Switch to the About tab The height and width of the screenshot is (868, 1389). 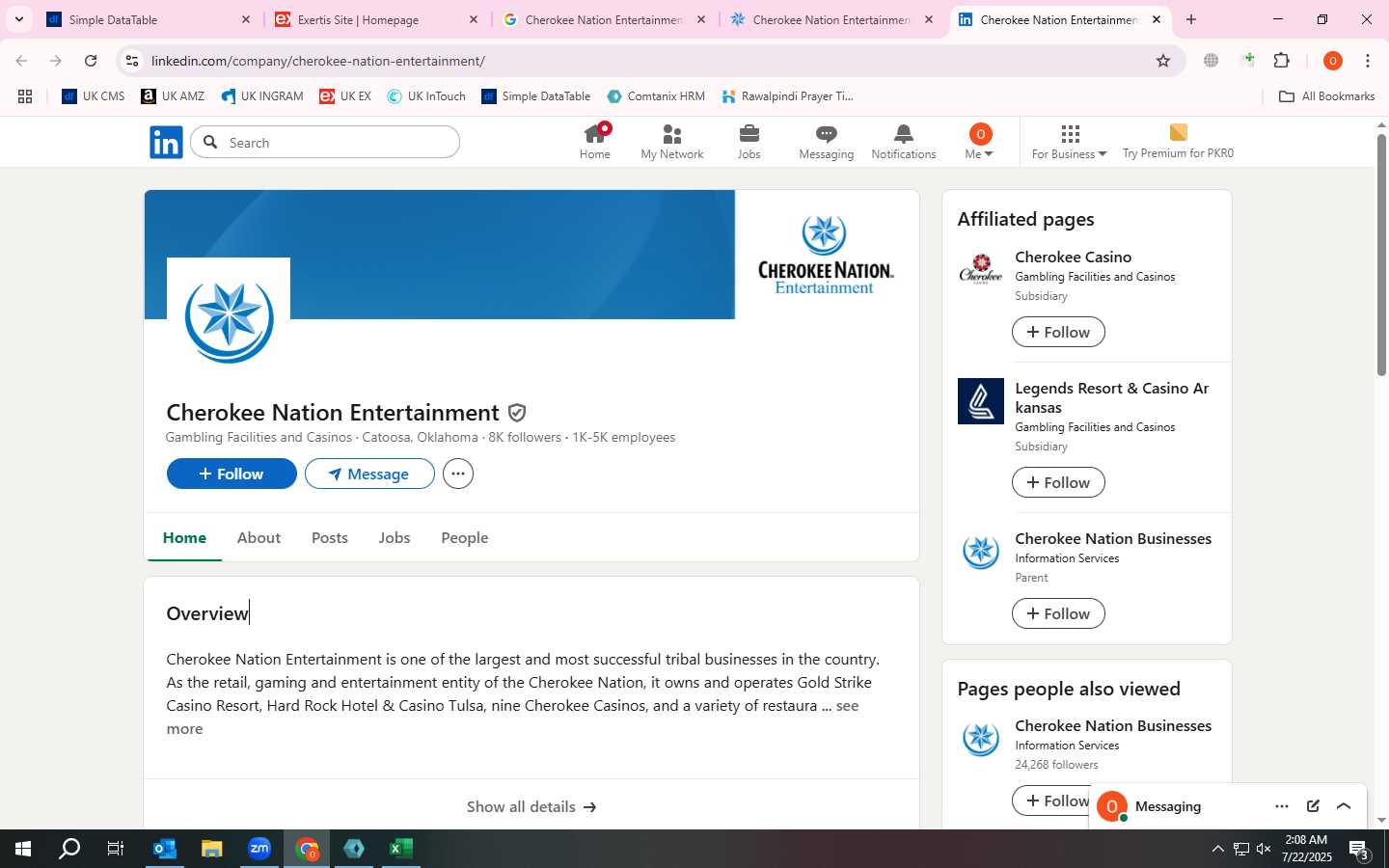(259, 538)
